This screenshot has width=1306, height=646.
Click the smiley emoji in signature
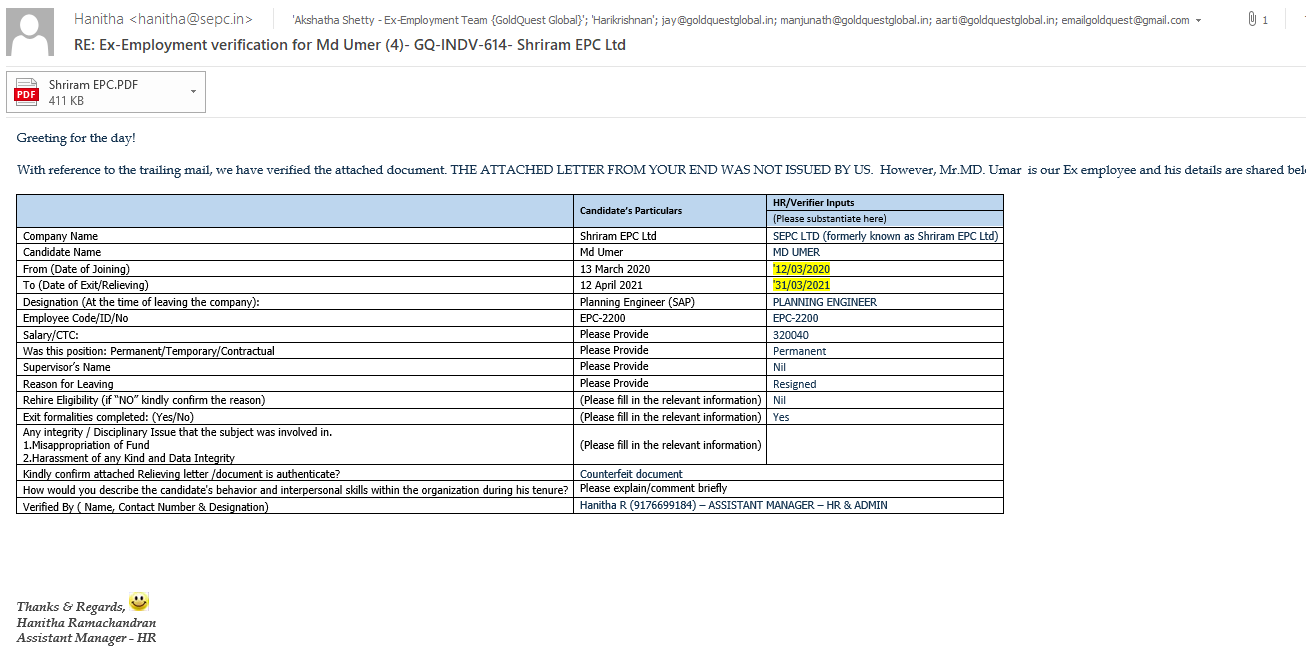[139, 602]
